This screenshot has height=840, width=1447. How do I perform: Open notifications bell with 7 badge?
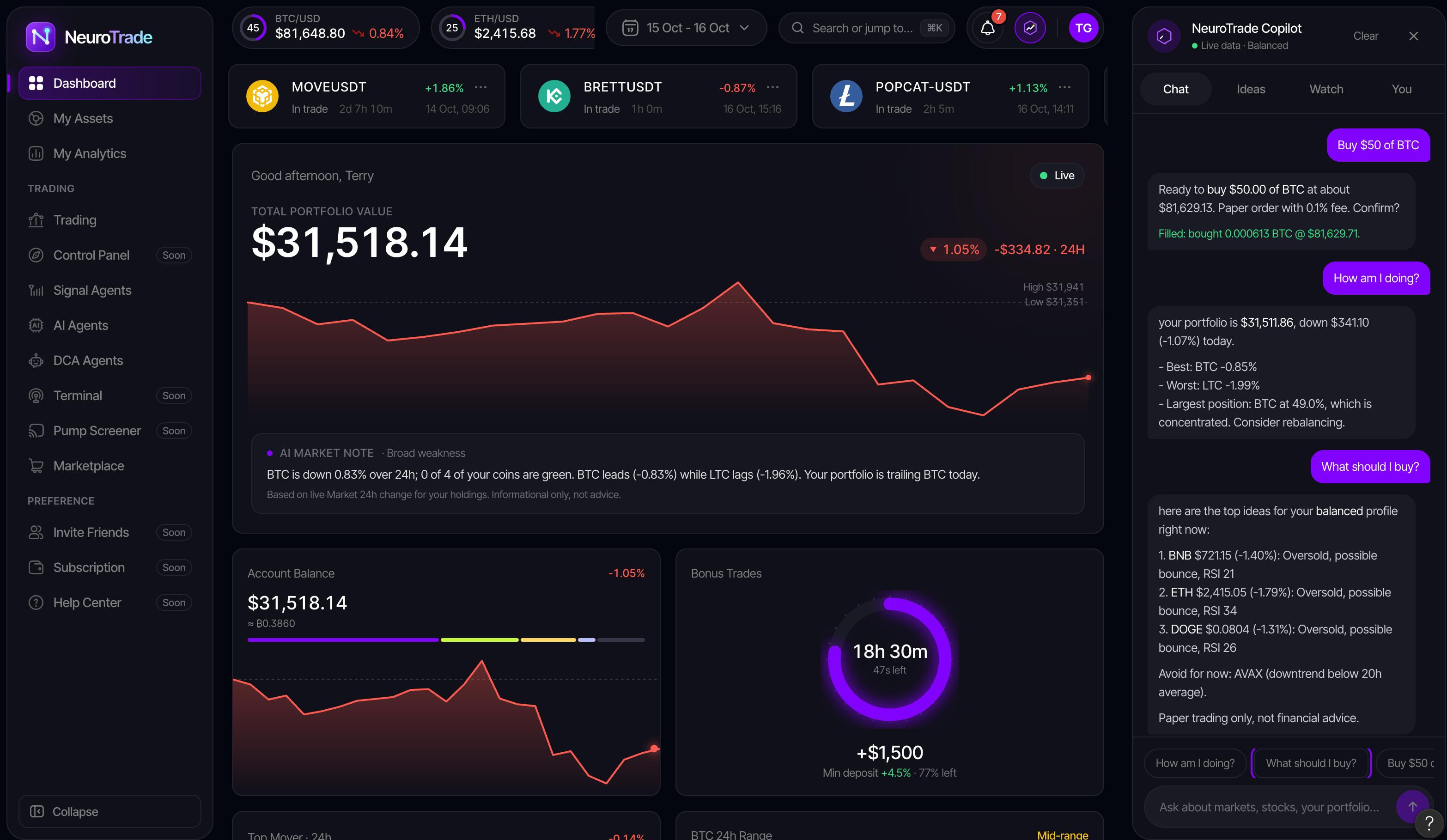(987, 28)
